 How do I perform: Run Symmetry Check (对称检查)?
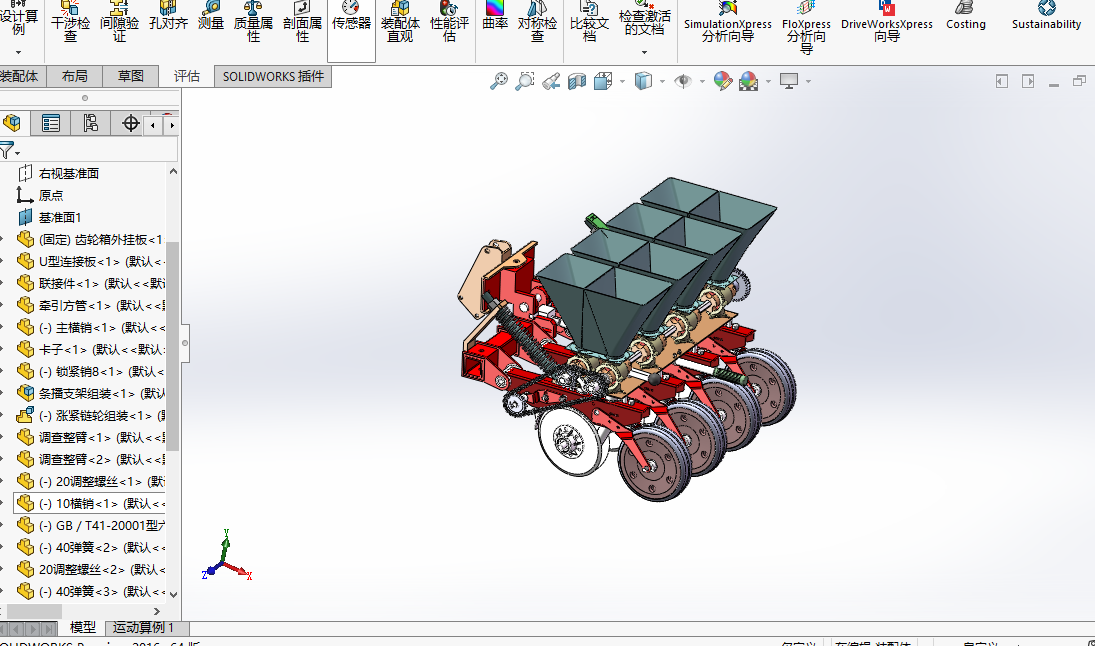(x=537, y=22)
